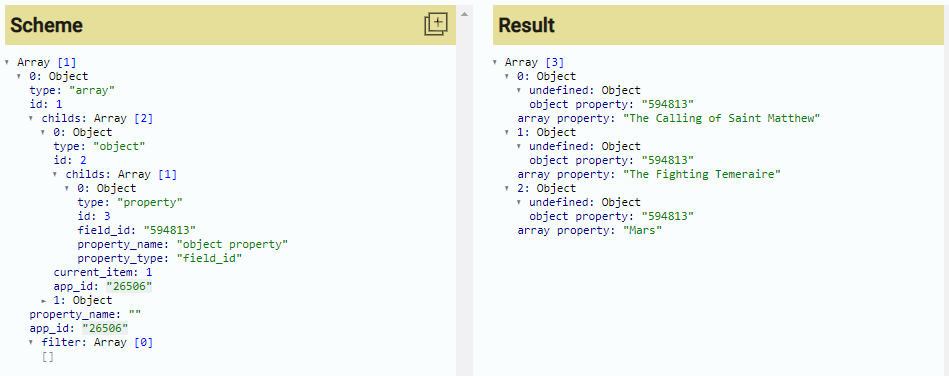Click the property_name "object property" value
Image resolution: width=949 pixels, height=376 pixels.
coord(232,244)
